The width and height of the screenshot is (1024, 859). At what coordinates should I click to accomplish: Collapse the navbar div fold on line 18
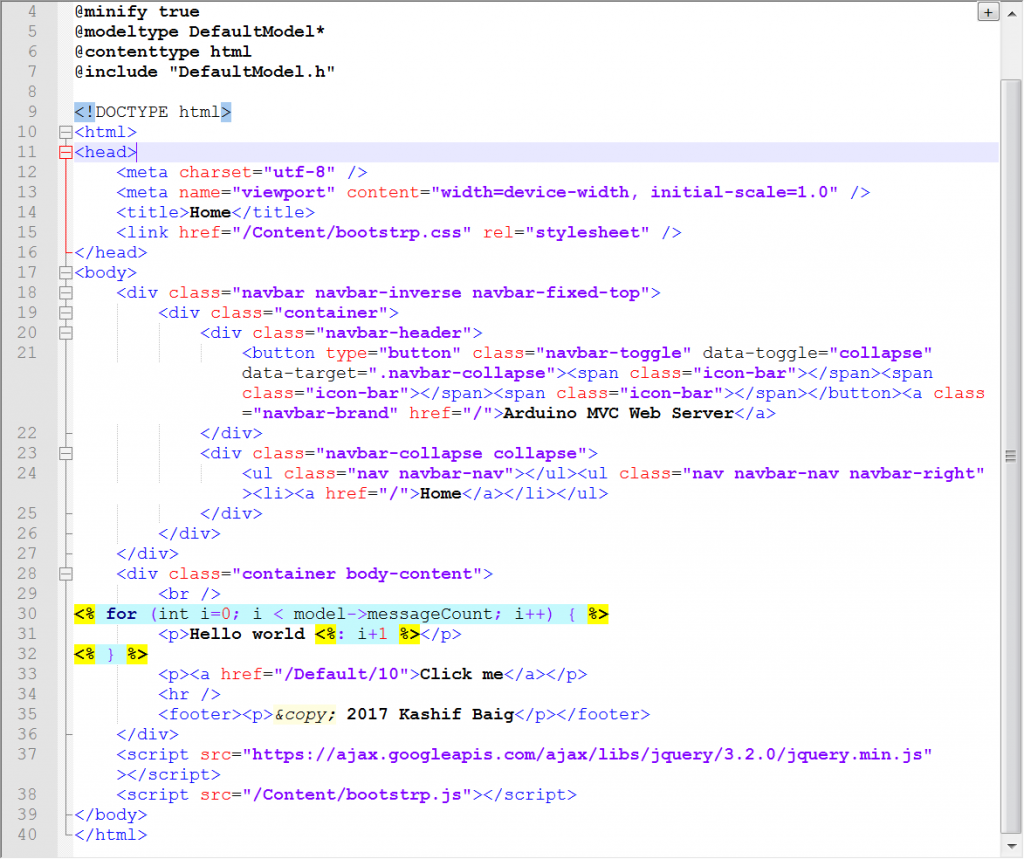pyautogui.click(x=65, y=293)
